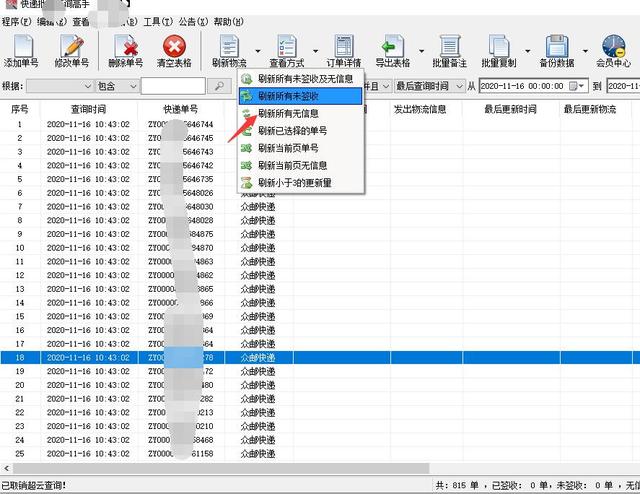Open 订单详情 from the toolbar
Viewport: 640px width, 494px height.
(344, 51)
